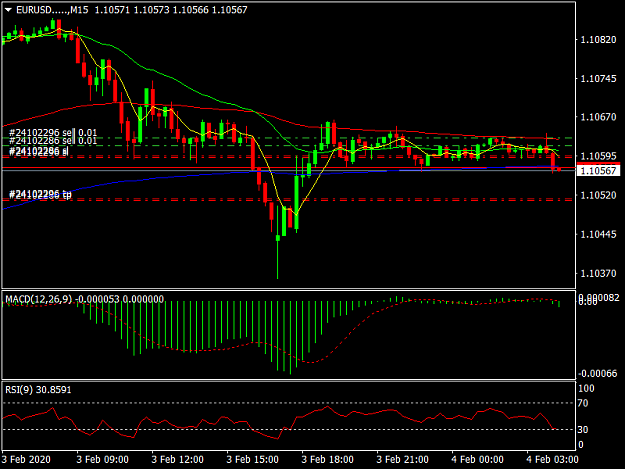Click the 3 Feb 15:00 time label

click(x=252, y=459)
